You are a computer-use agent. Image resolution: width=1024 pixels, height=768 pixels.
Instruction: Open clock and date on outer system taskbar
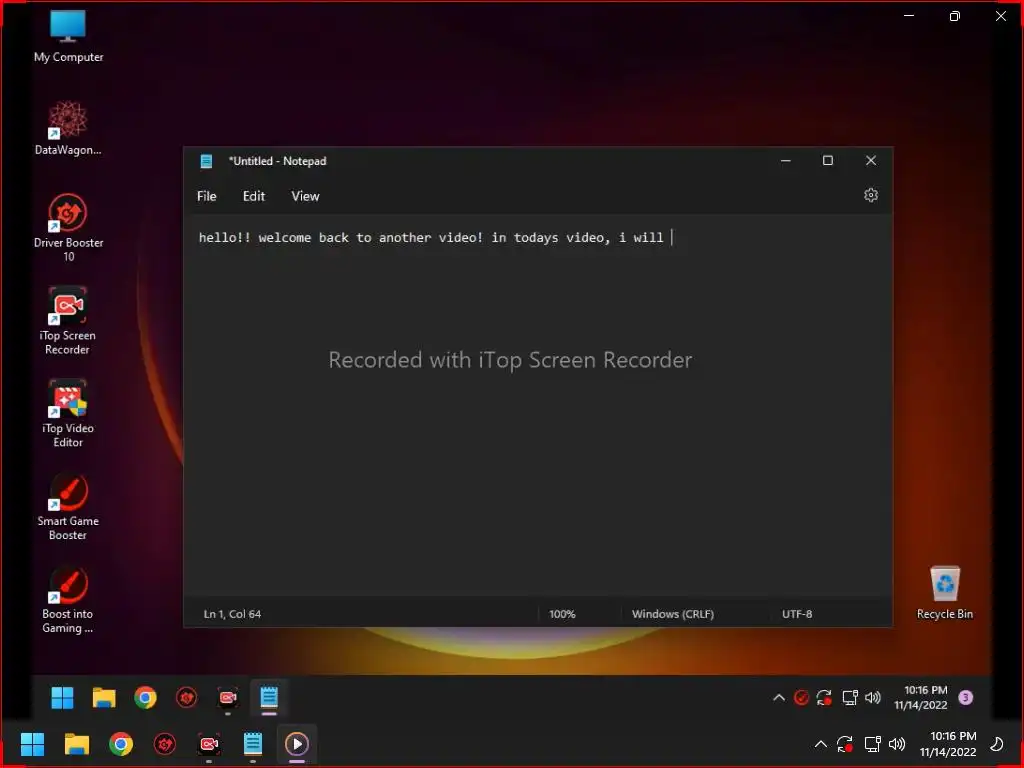[x=948, y=744]
